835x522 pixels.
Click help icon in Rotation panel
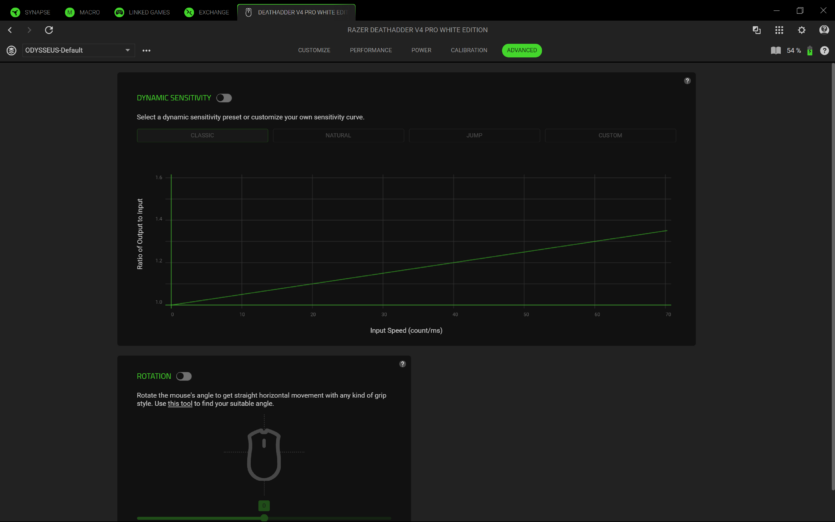pyautogui.click(x=402, y=364)
